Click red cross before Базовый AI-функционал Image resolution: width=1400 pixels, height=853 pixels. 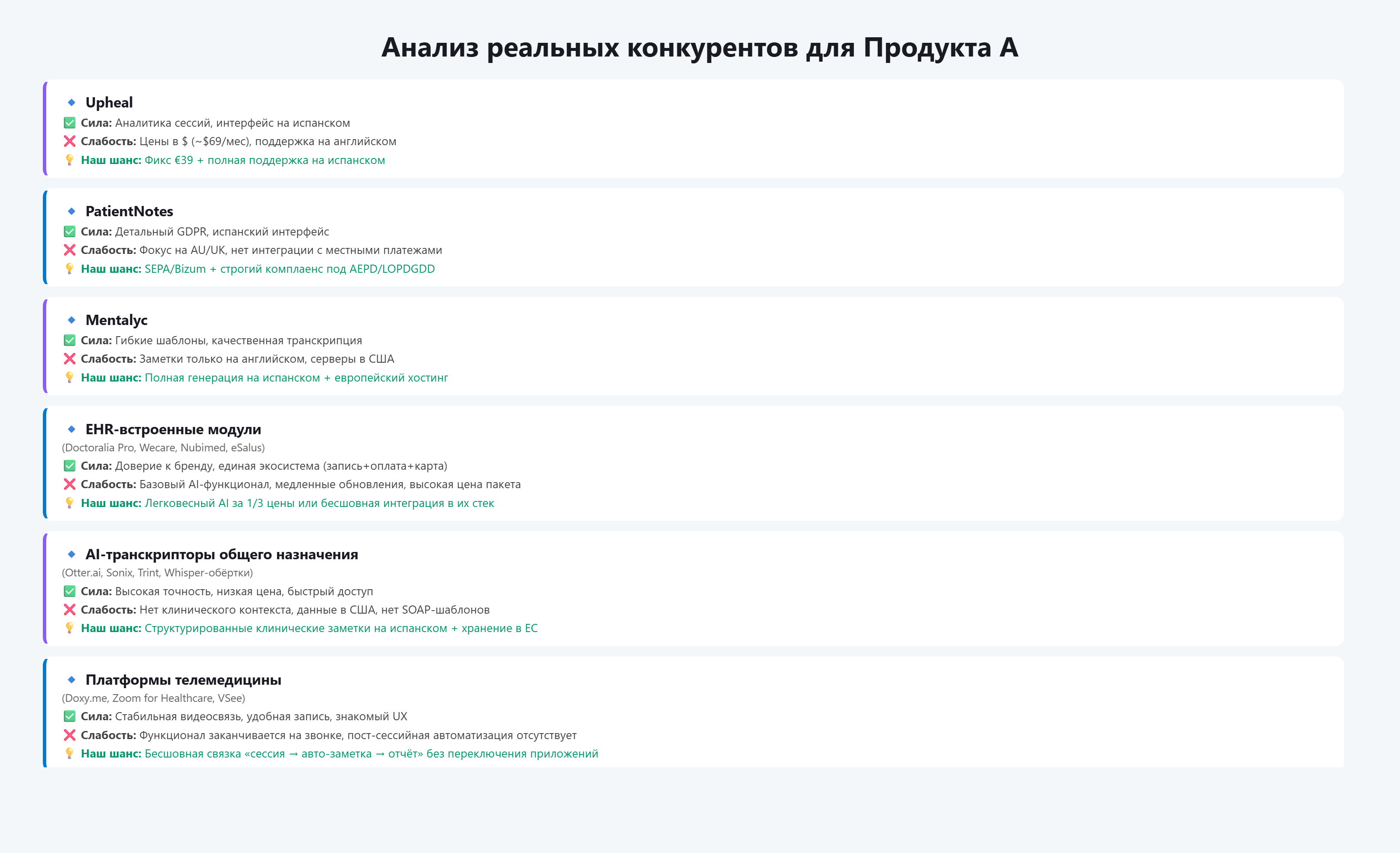[x=69, y=484]
